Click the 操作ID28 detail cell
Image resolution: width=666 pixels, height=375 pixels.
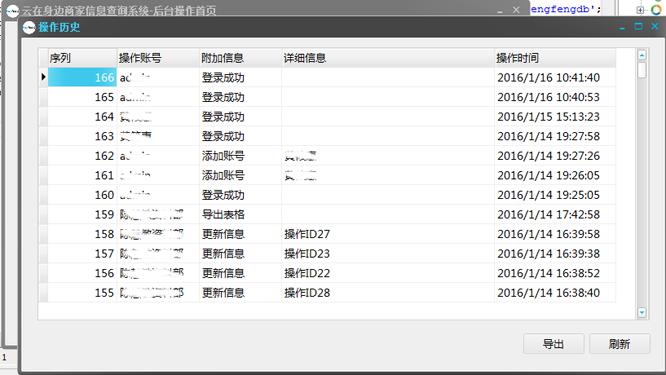(x=388, y=293)
